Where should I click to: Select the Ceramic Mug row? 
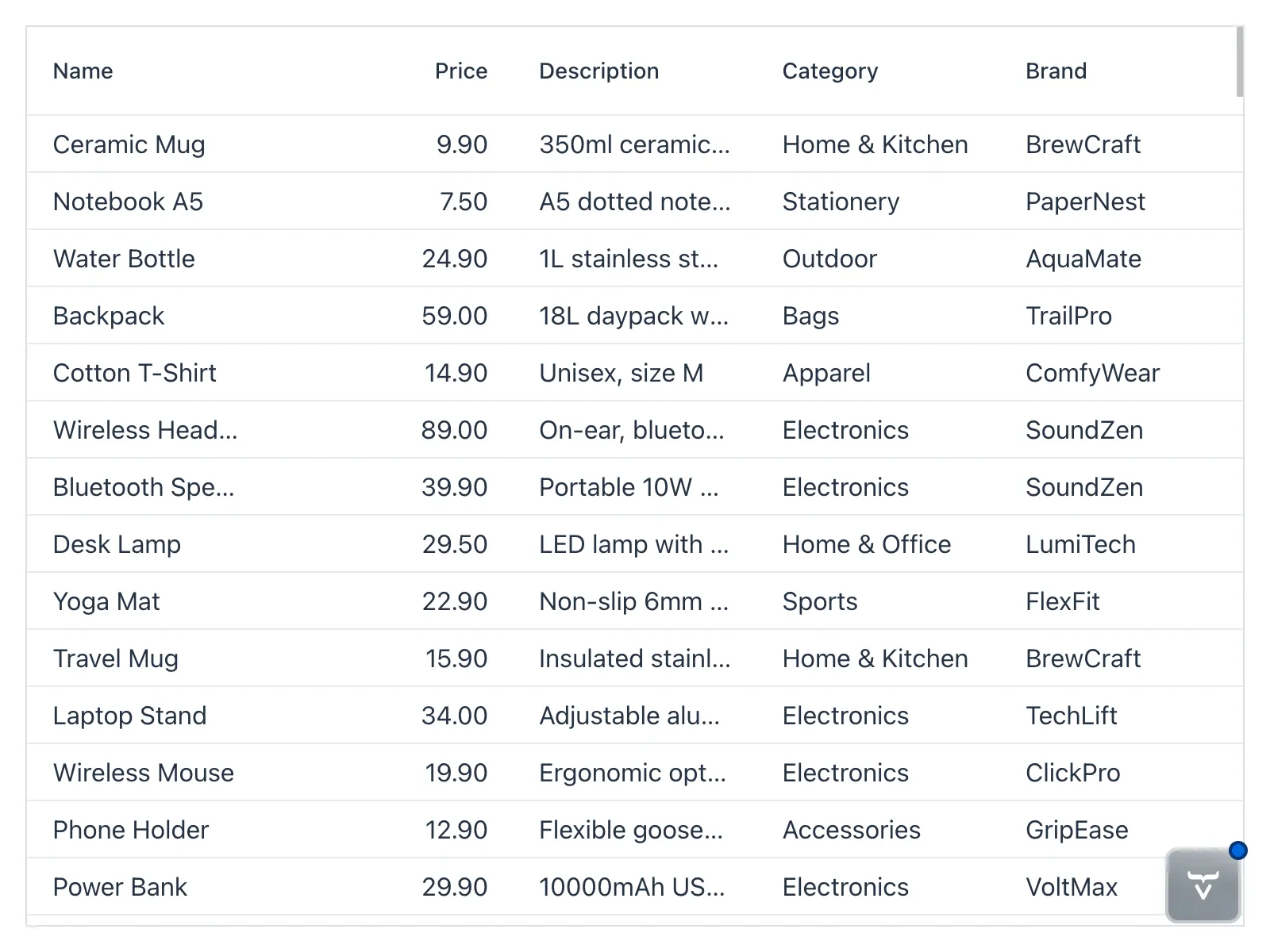[129, 144]
